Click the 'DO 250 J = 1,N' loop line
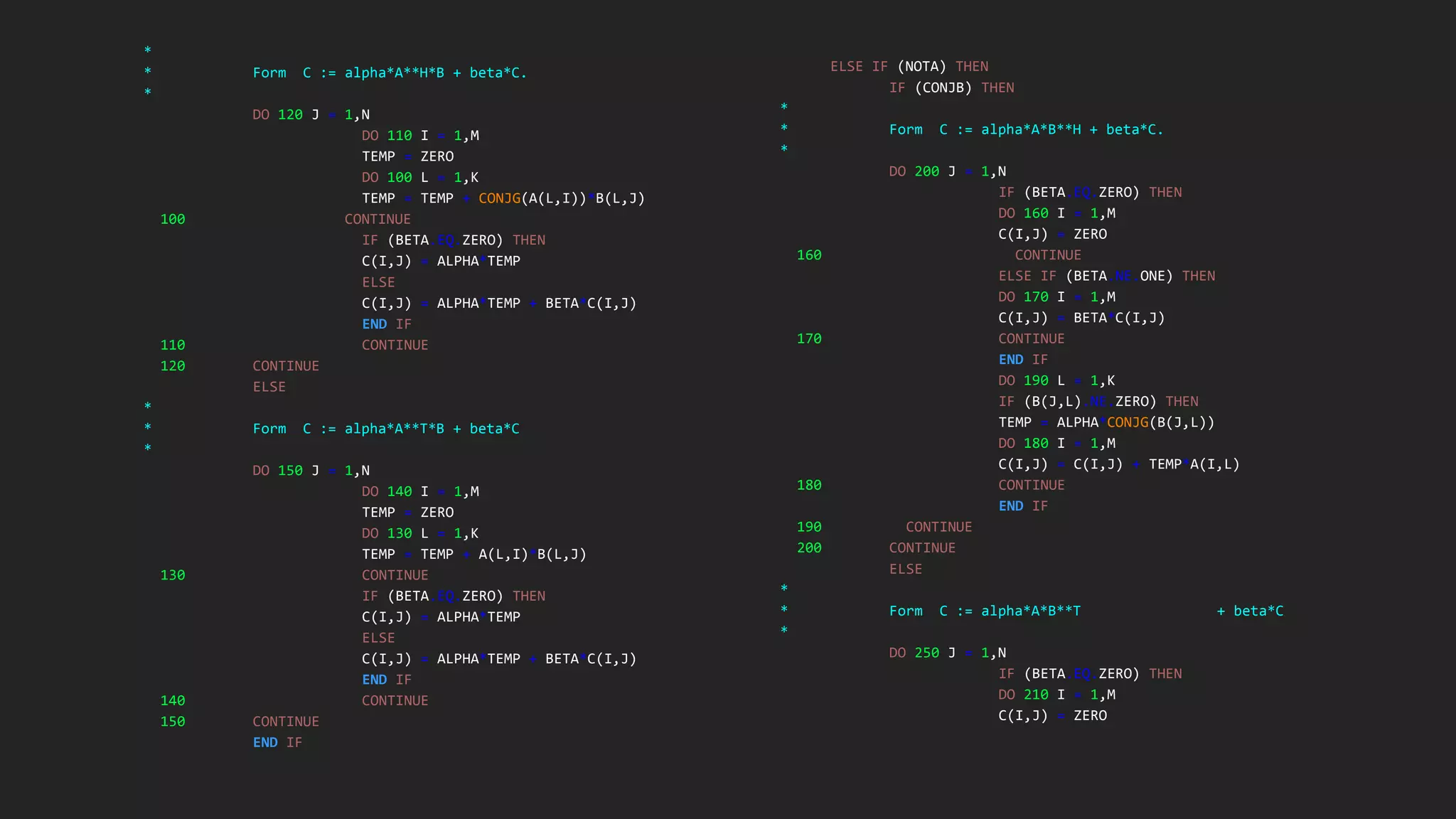This screenshot has width=1456, height=819. point(947,653)
